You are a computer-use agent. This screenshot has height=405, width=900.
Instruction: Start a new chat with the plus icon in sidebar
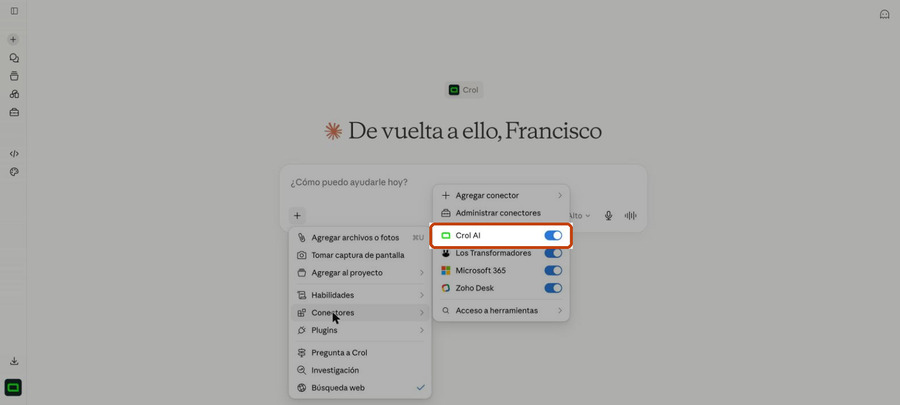pyautogui.click(x=13, y=40)
